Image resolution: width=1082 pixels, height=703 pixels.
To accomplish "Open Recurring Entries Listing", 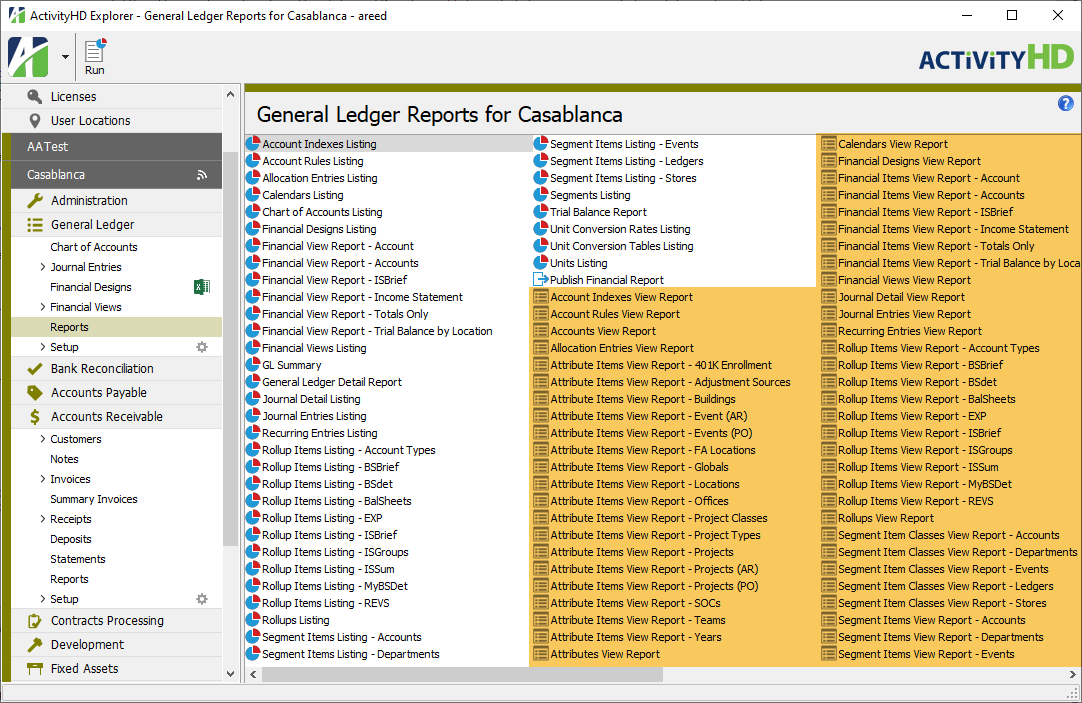I will (x=319, y=433).
